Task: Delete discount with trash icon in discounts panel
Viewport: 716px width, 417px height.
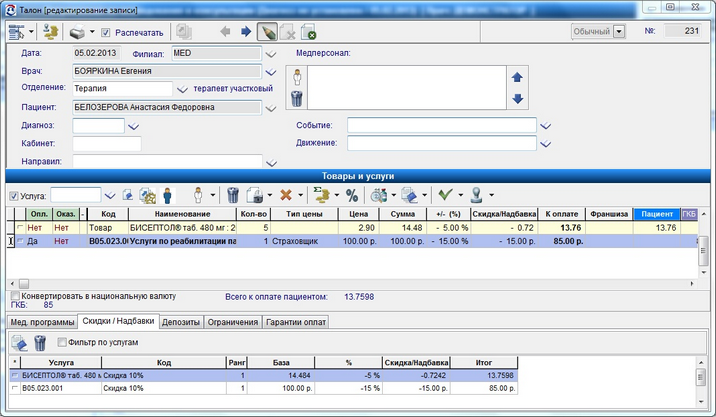Action: [40, 343]
